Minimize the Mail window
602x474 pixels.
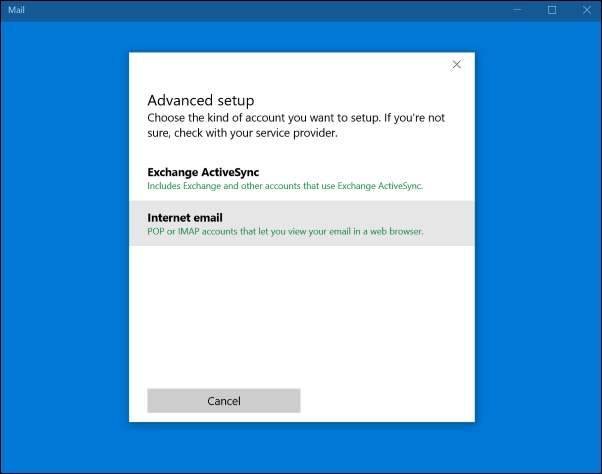click(517, 10)
